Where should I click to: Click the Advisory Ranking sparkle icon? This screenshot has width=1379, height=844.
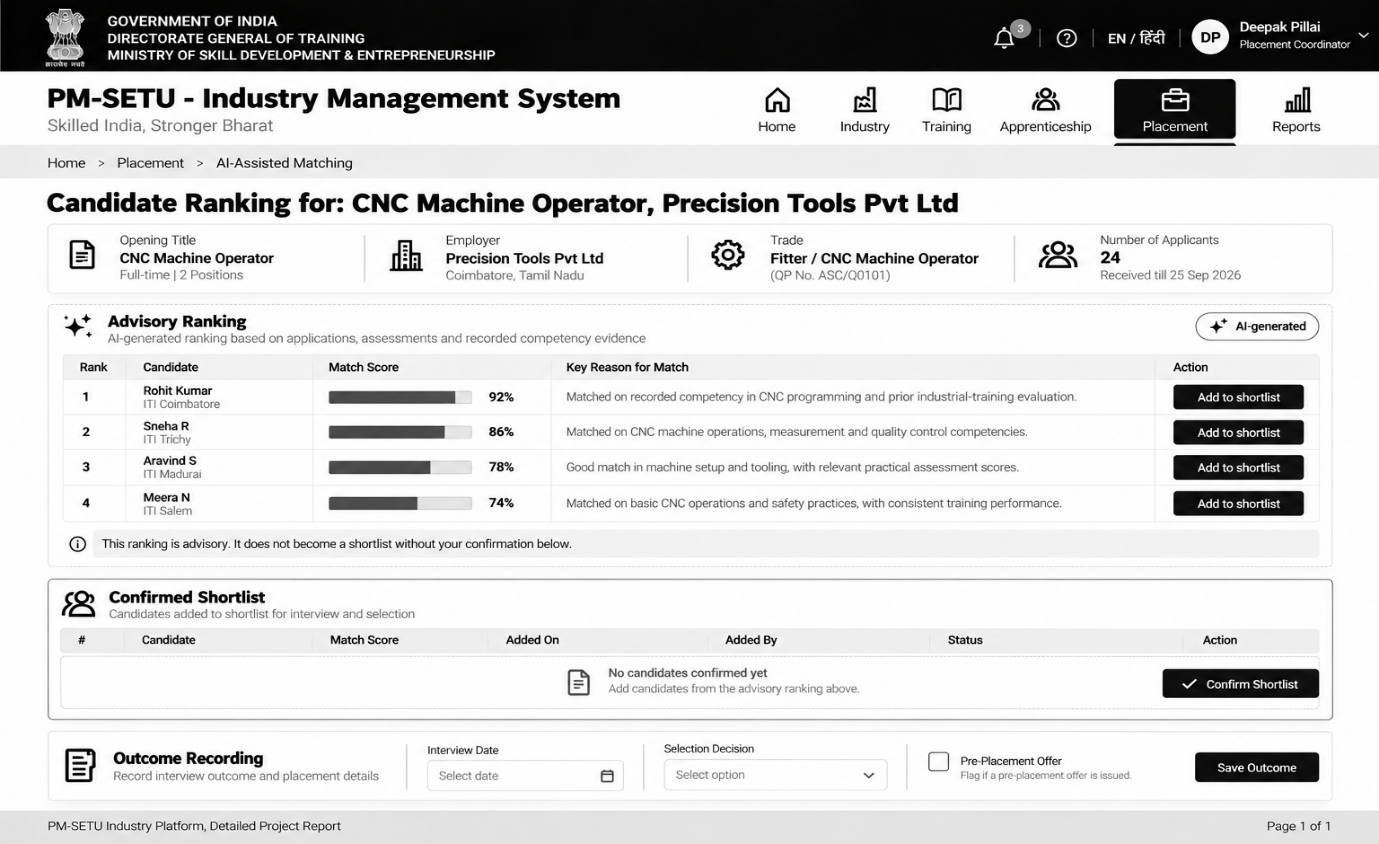[78, 326]
